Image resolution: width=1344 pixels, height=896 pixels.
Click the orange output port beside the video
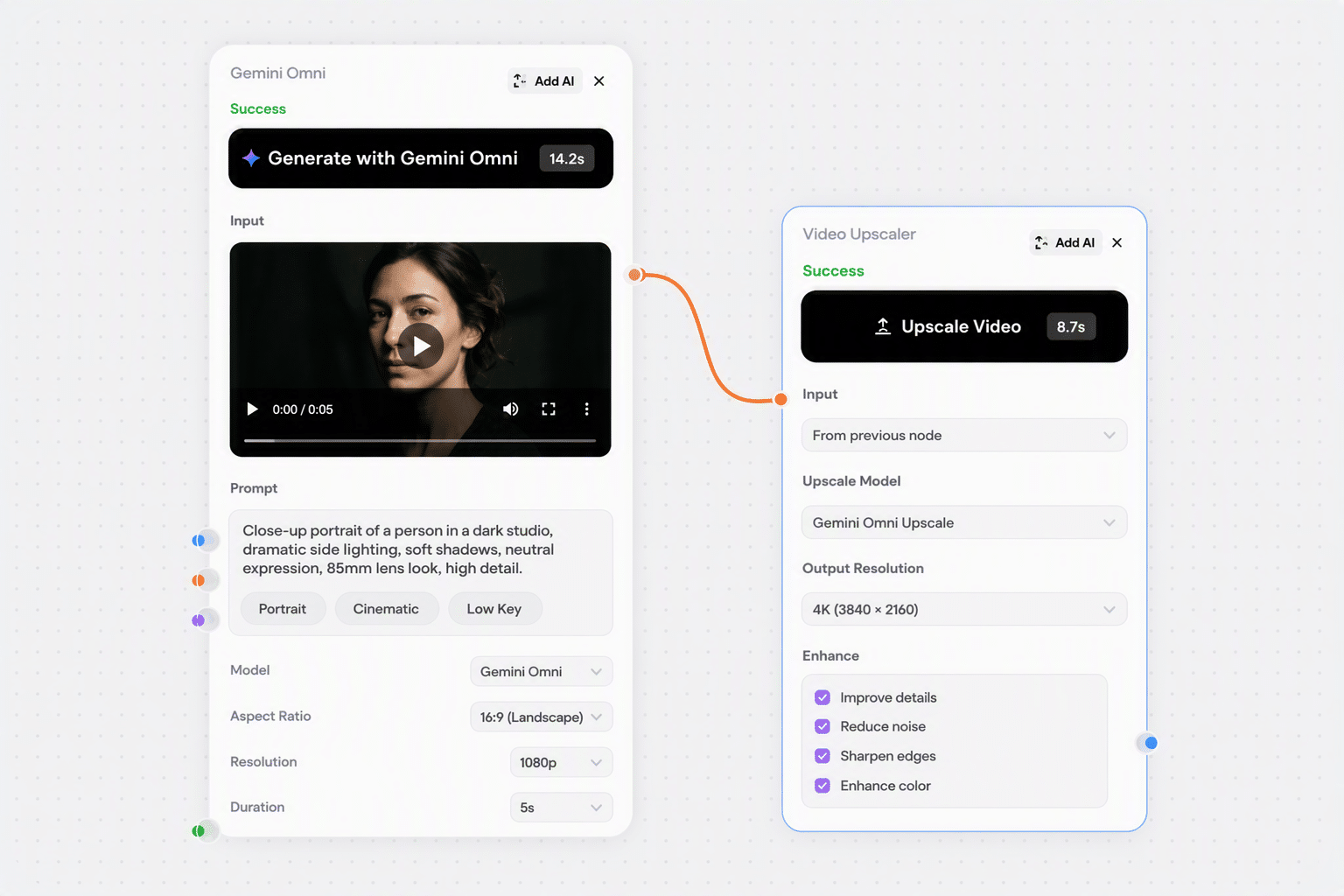tap(635, 275)
